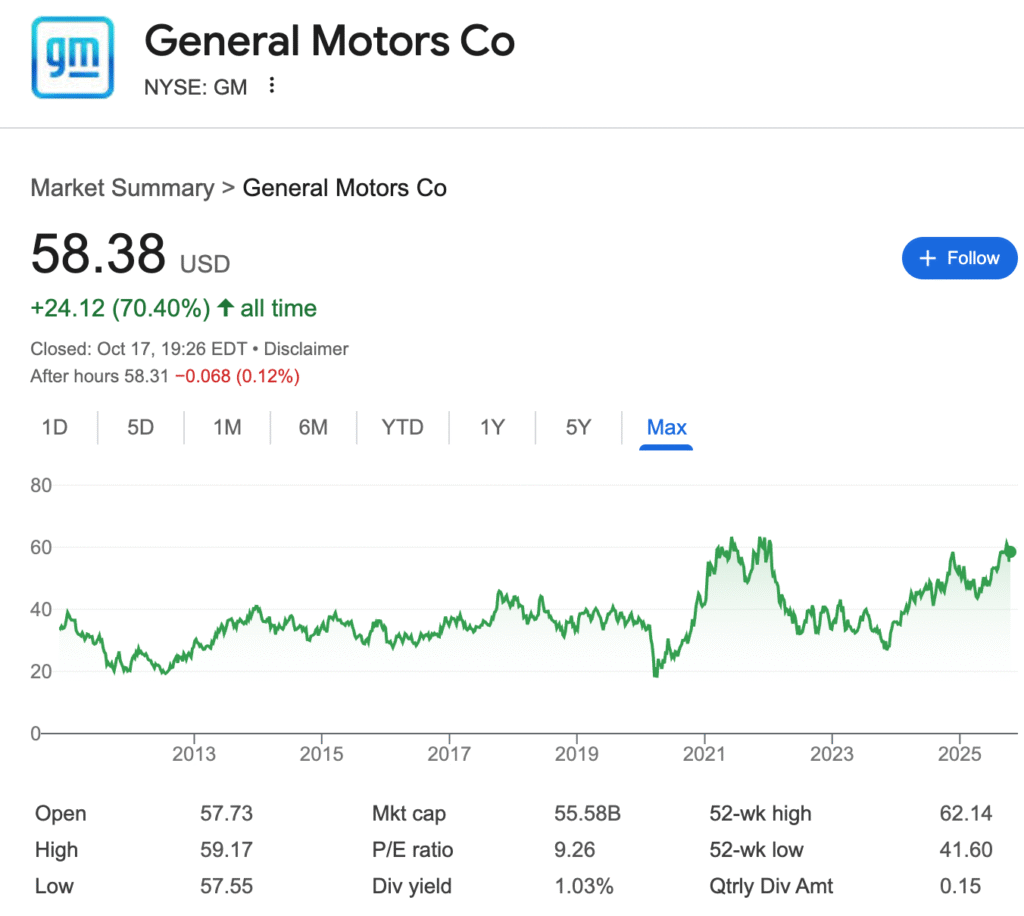
Task: Click the current price dot on chart
Action: 1010,552
